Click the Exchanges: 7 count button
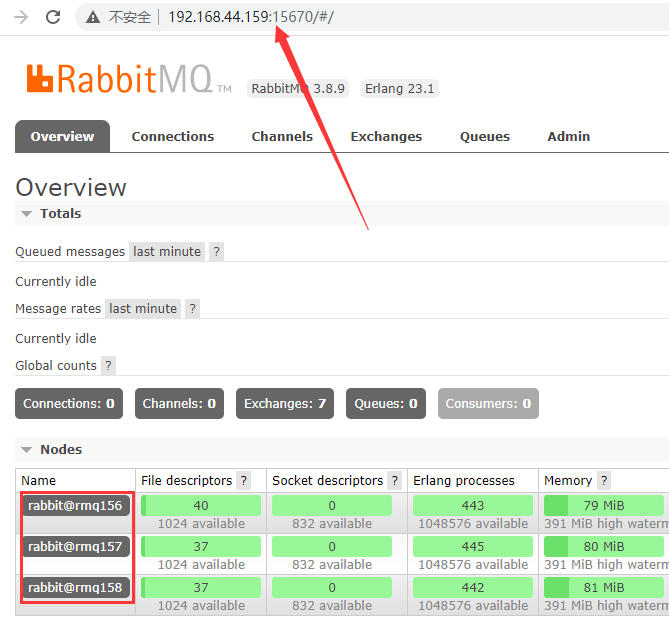 285,404
